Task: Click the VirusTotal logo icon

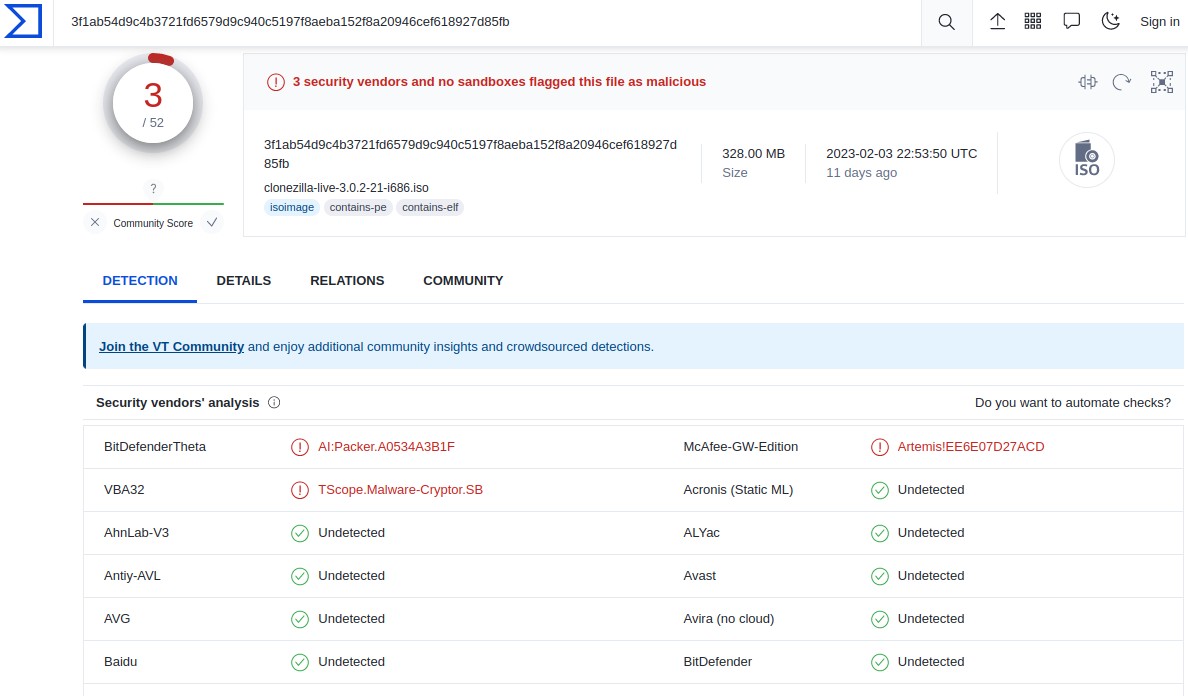Action: pos(23,21)
